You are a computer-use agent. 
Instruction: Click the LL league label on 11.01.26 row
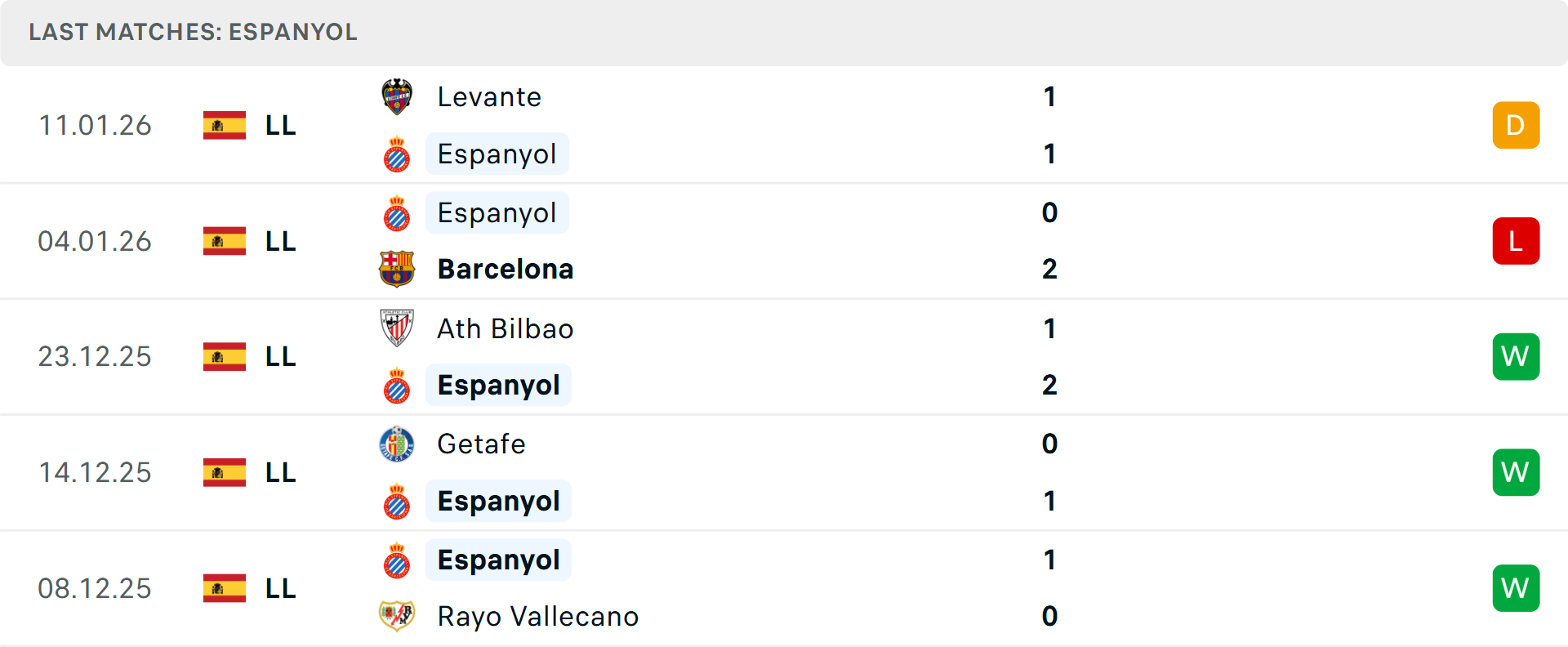281,125
